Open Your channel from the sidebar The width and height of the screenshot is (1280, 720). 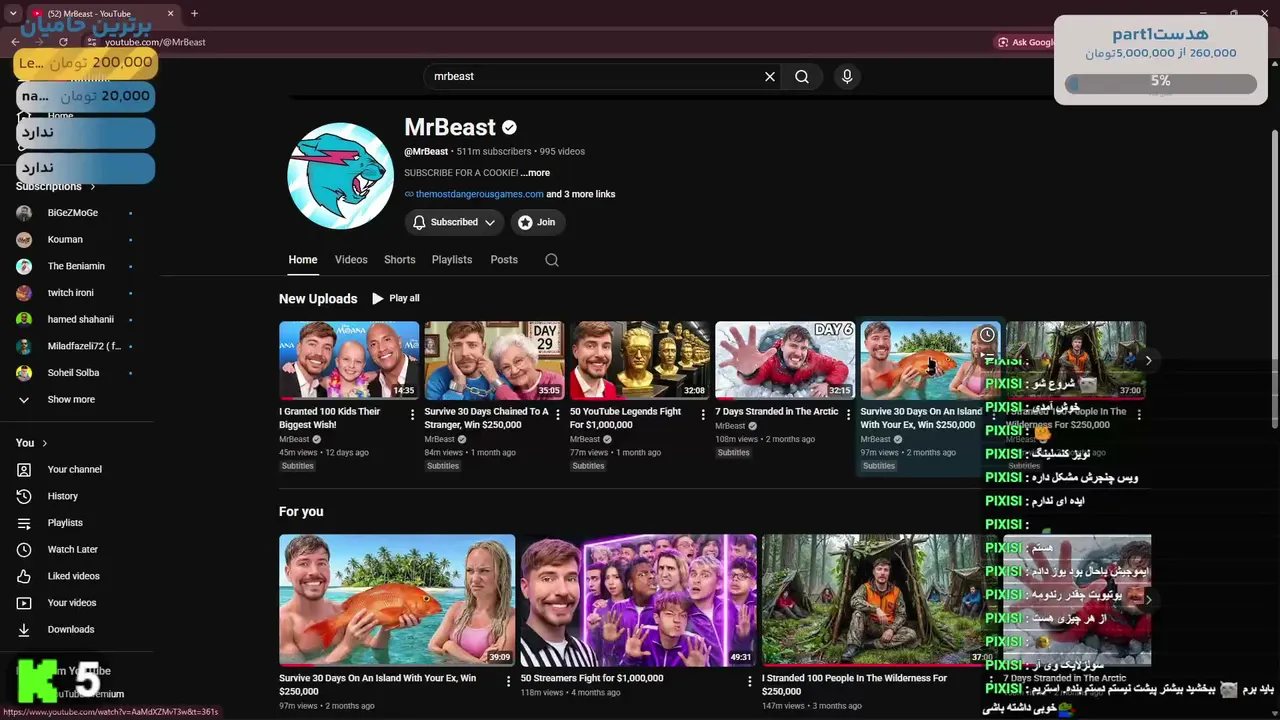76,469
